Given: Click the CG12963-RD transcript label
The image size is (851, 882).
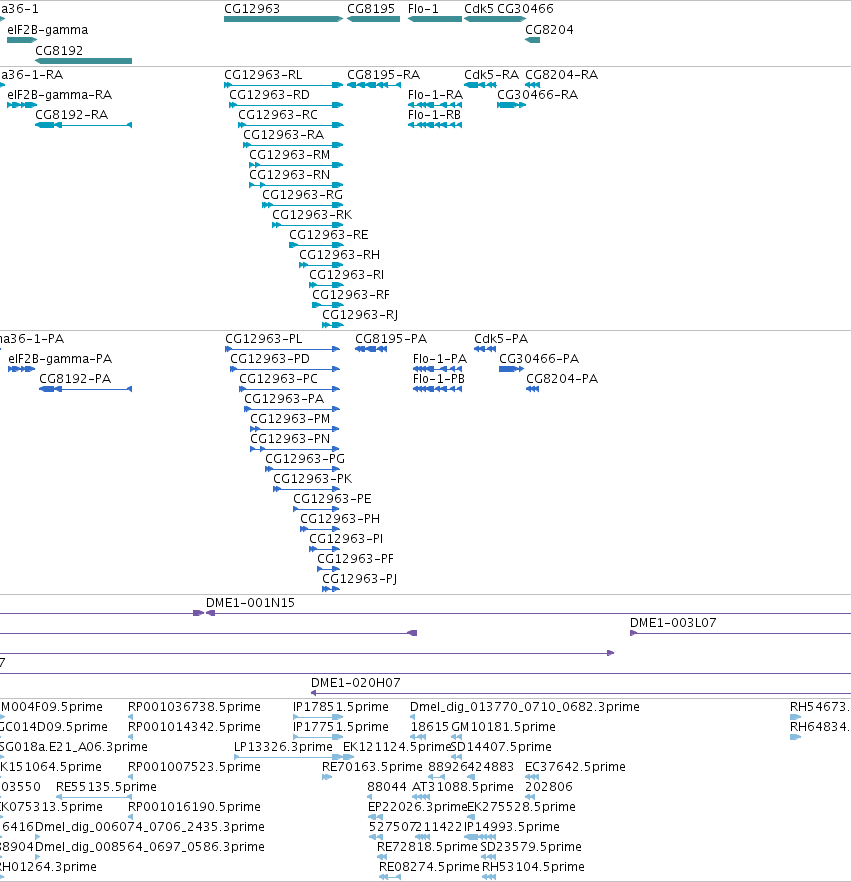Looking at the screenshot, I should coord(269,94).
